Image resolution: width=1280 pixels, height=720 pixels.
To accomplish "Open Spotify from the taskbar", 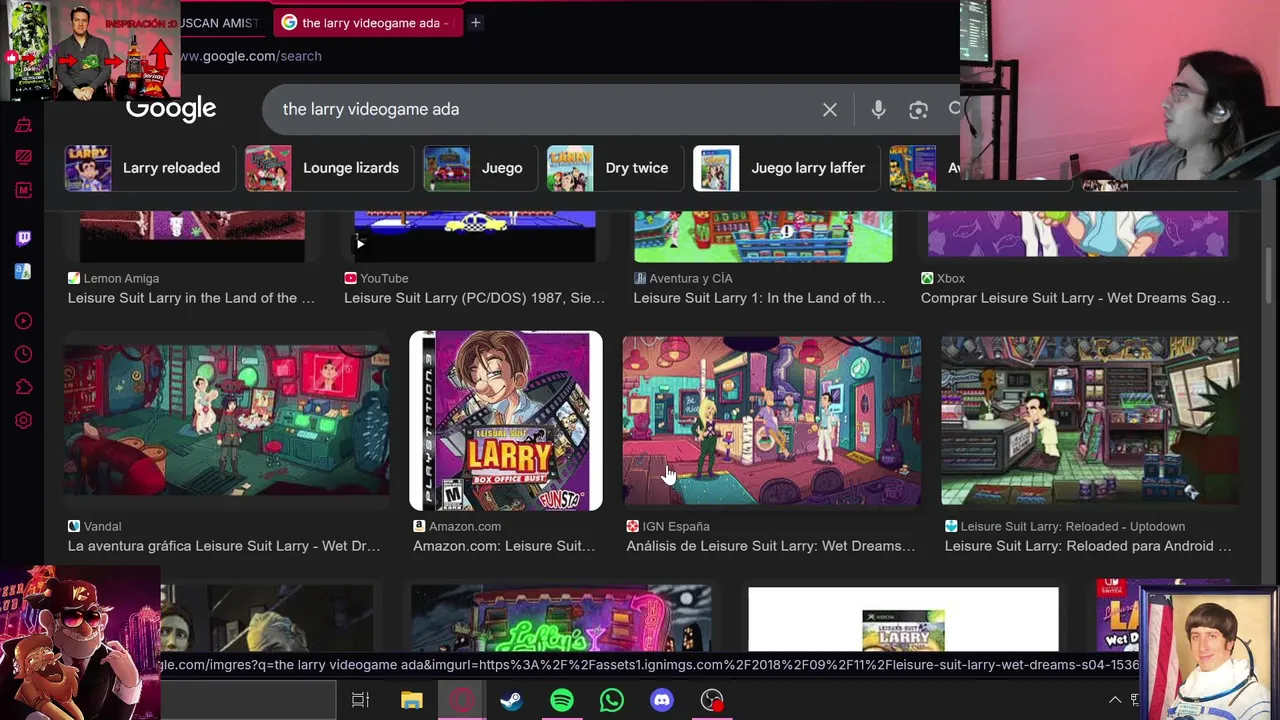I will pyautogui.click(x=562, y=700).
